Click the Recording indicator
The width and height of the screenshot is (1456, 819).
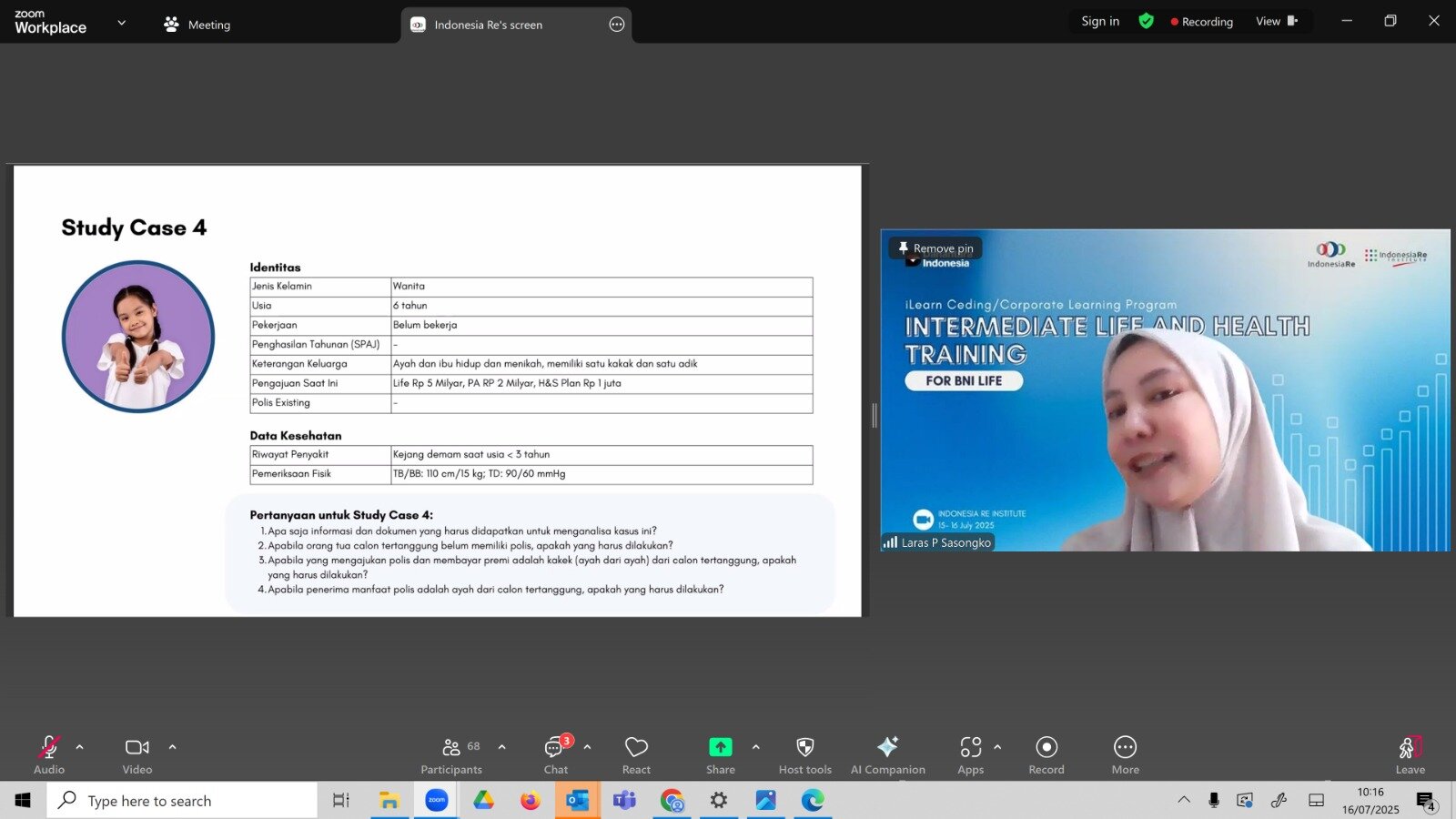pyautogui.click(x=1202, y=22)
